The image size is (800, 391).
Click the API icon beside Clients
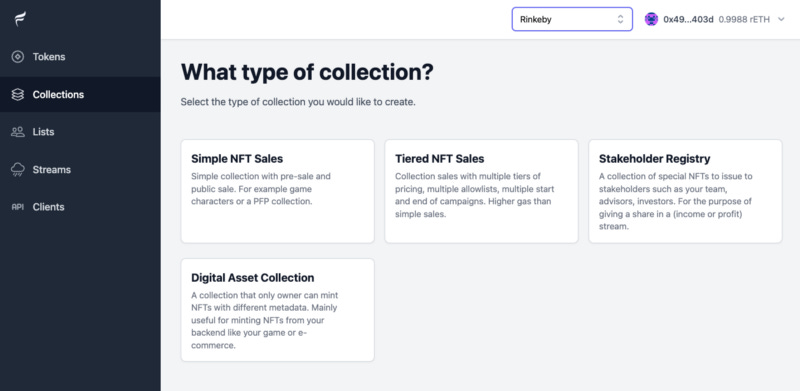(x=18, y=207)
